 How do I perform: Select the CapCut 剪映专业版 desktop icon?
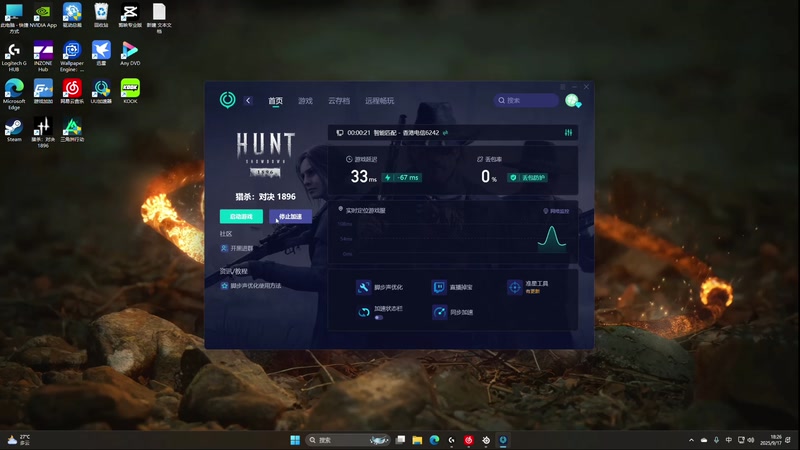point(130,15)
